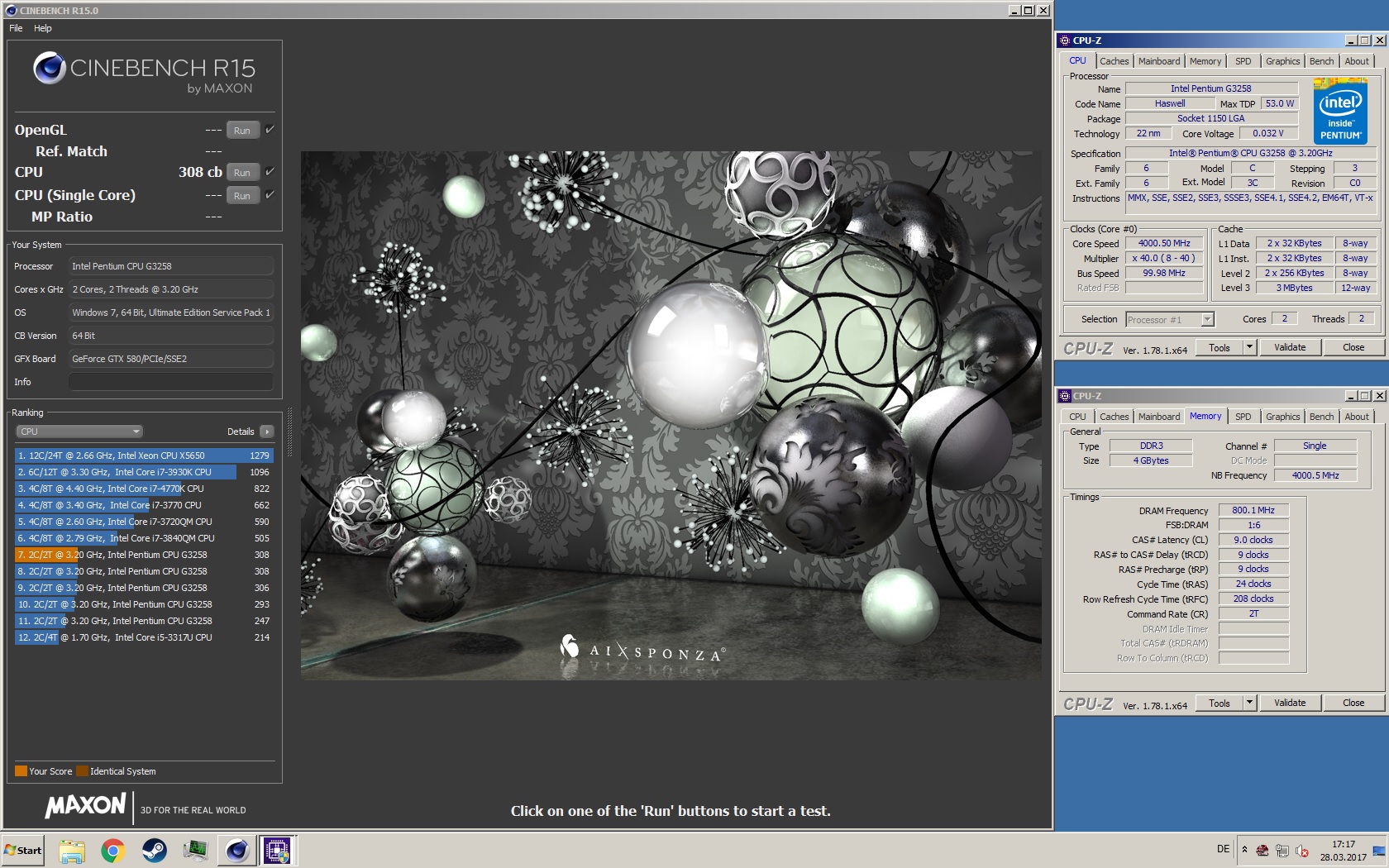Switch to Mainboard tab in upper CPU-Z
This screenshot has width=1389, height=868.
click(x=1159, y=61)
